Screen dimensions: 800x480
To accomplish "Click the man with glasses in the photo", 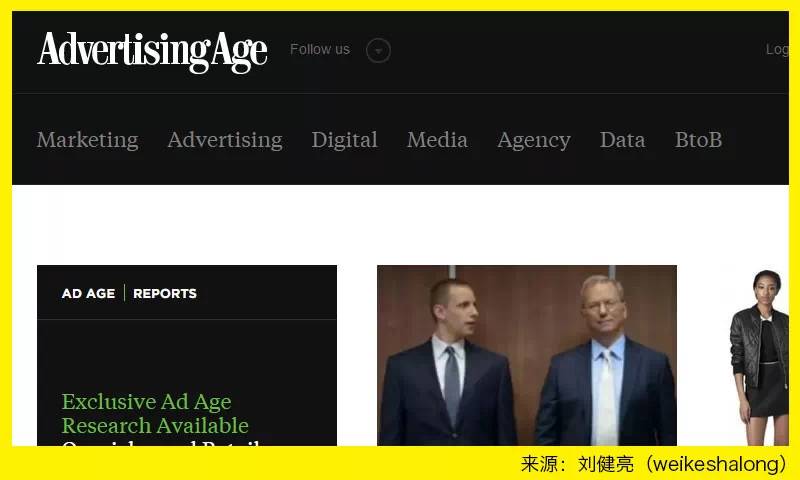I will pos(605,361).
